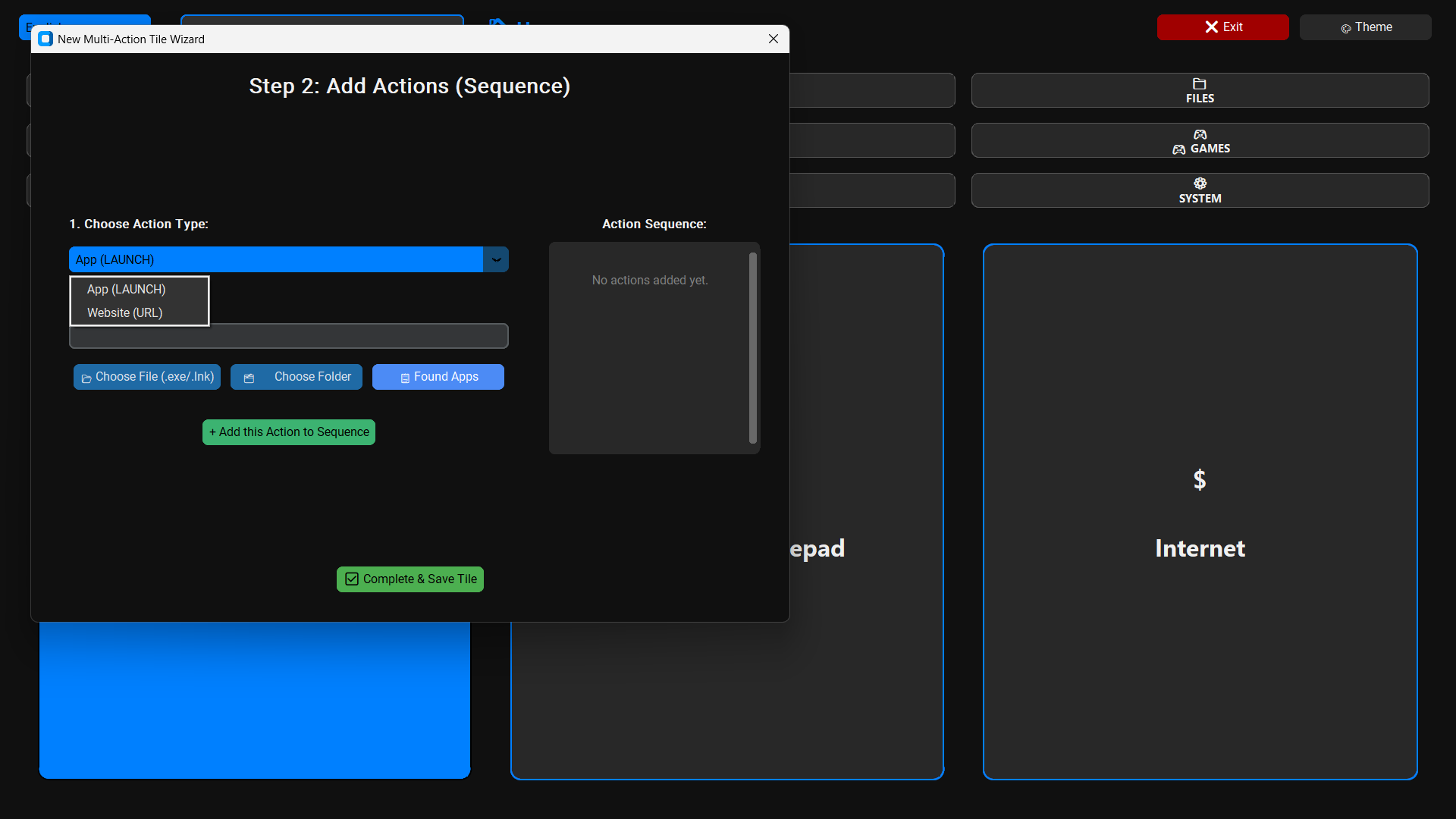Click the SYSTEM gear icon

1200,184
